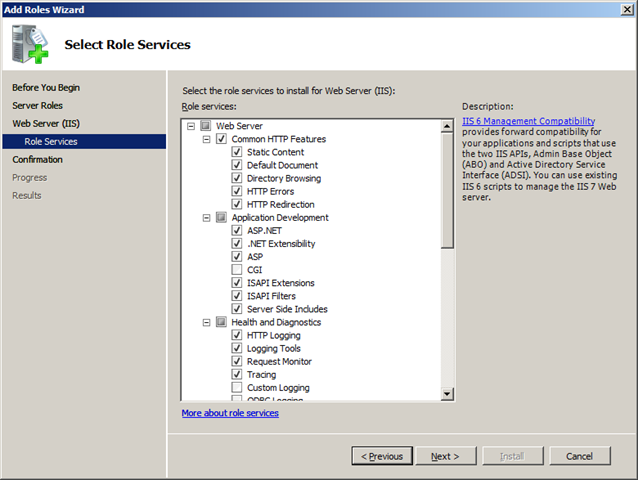638x480 pixels.
Task: Open IIS 6 Management Compatibility link
Action: click(528, 121)
